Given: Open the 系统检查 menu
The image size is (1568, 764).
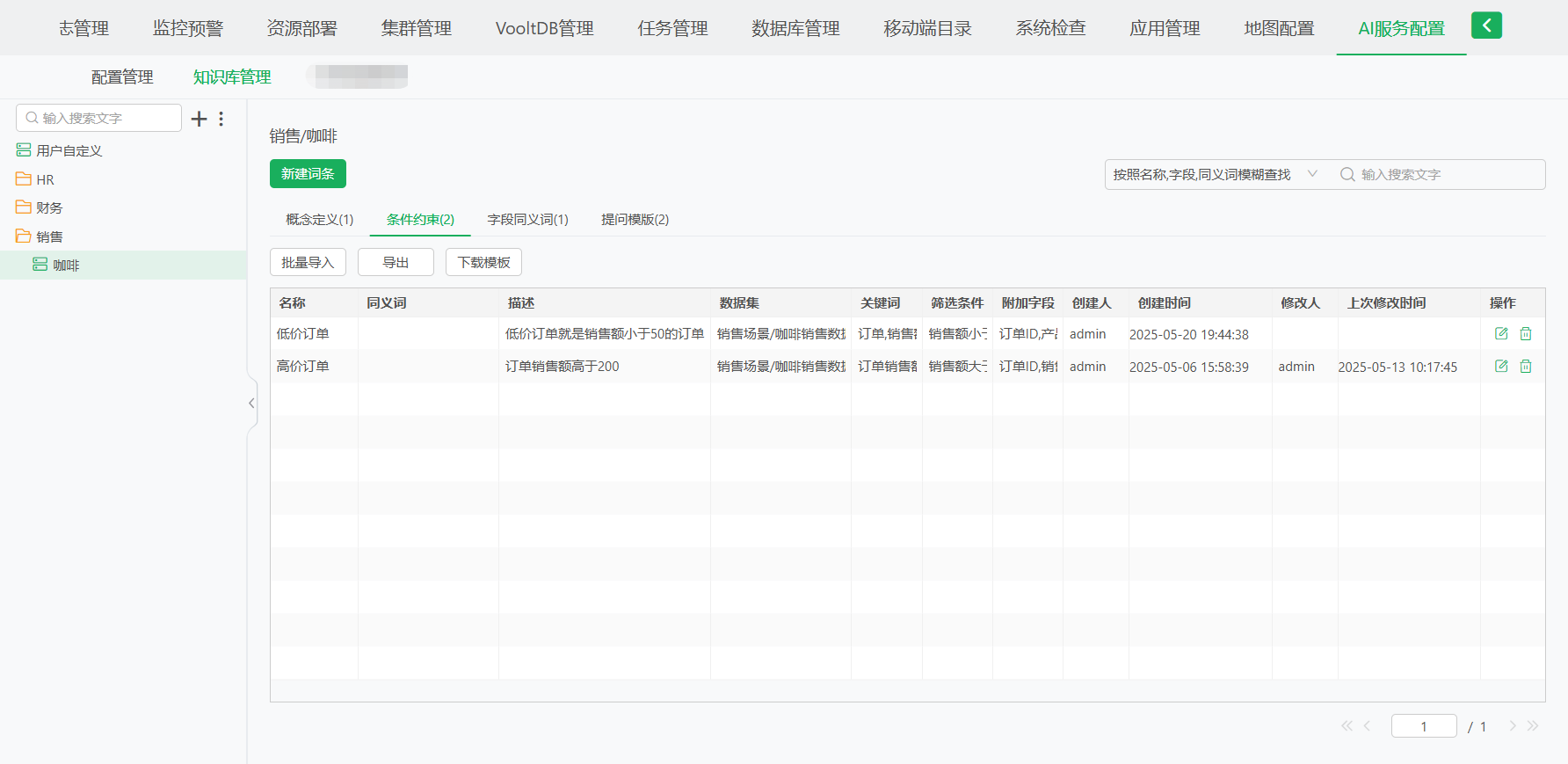Looking at the screenshot, I should pos(1050,28).
